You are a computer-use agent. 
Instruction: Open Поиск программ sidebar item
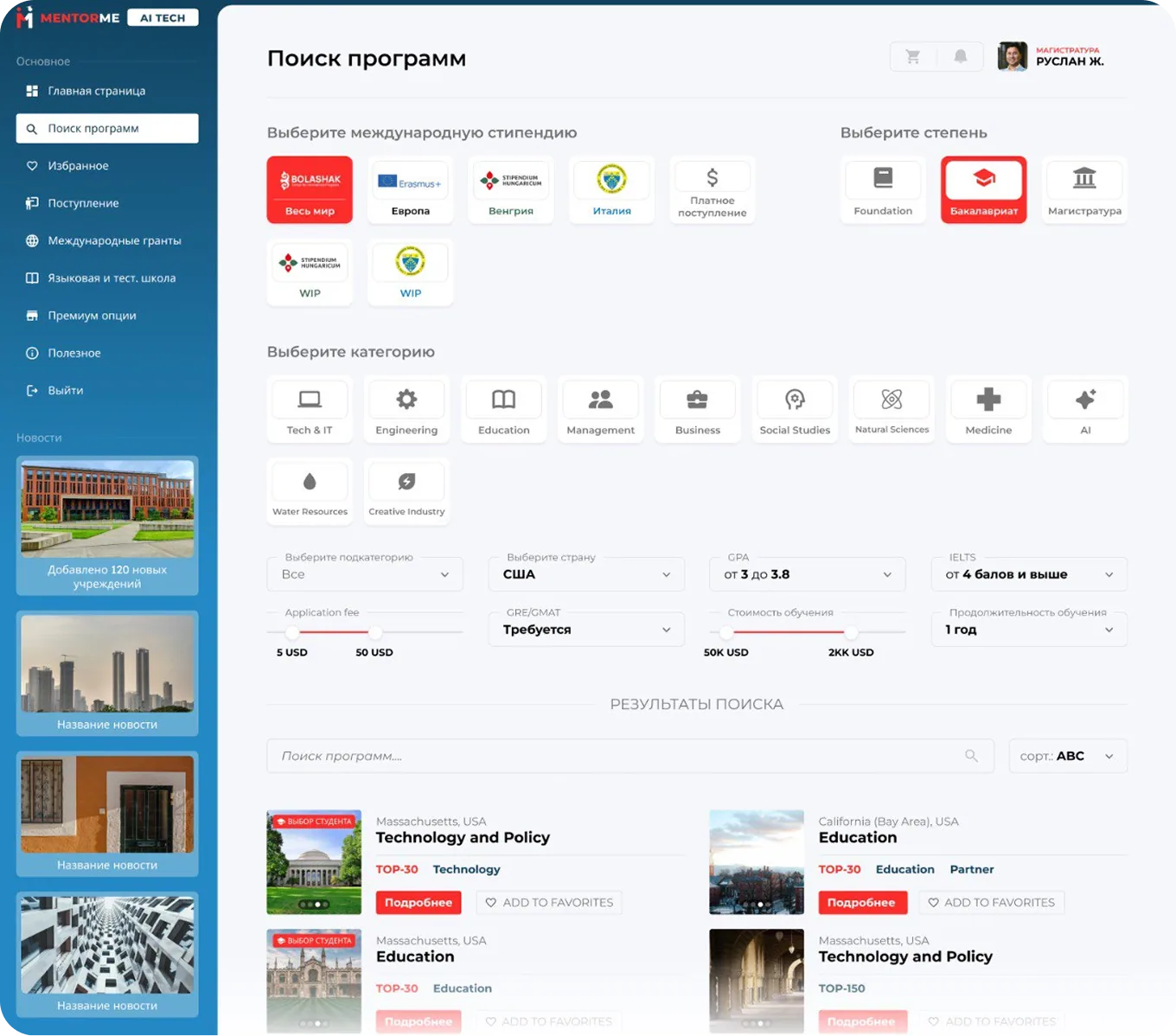(x=107, y=128)
